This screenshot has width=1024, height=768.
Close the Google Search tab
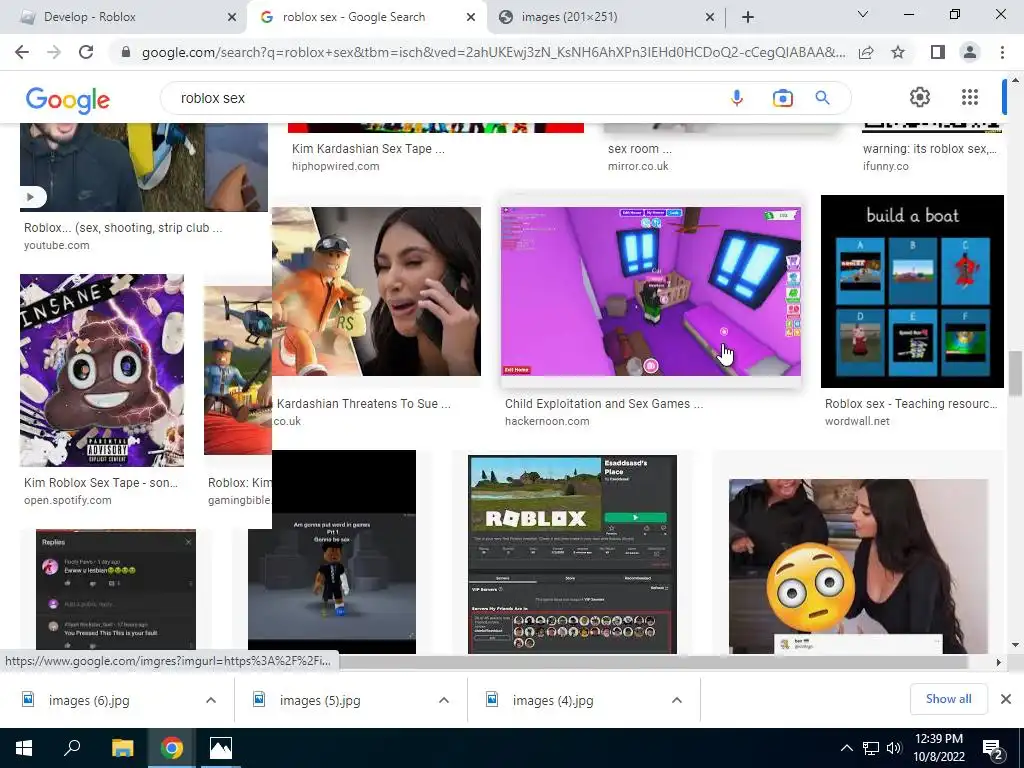pyautogui.click(x=471, y=17)
